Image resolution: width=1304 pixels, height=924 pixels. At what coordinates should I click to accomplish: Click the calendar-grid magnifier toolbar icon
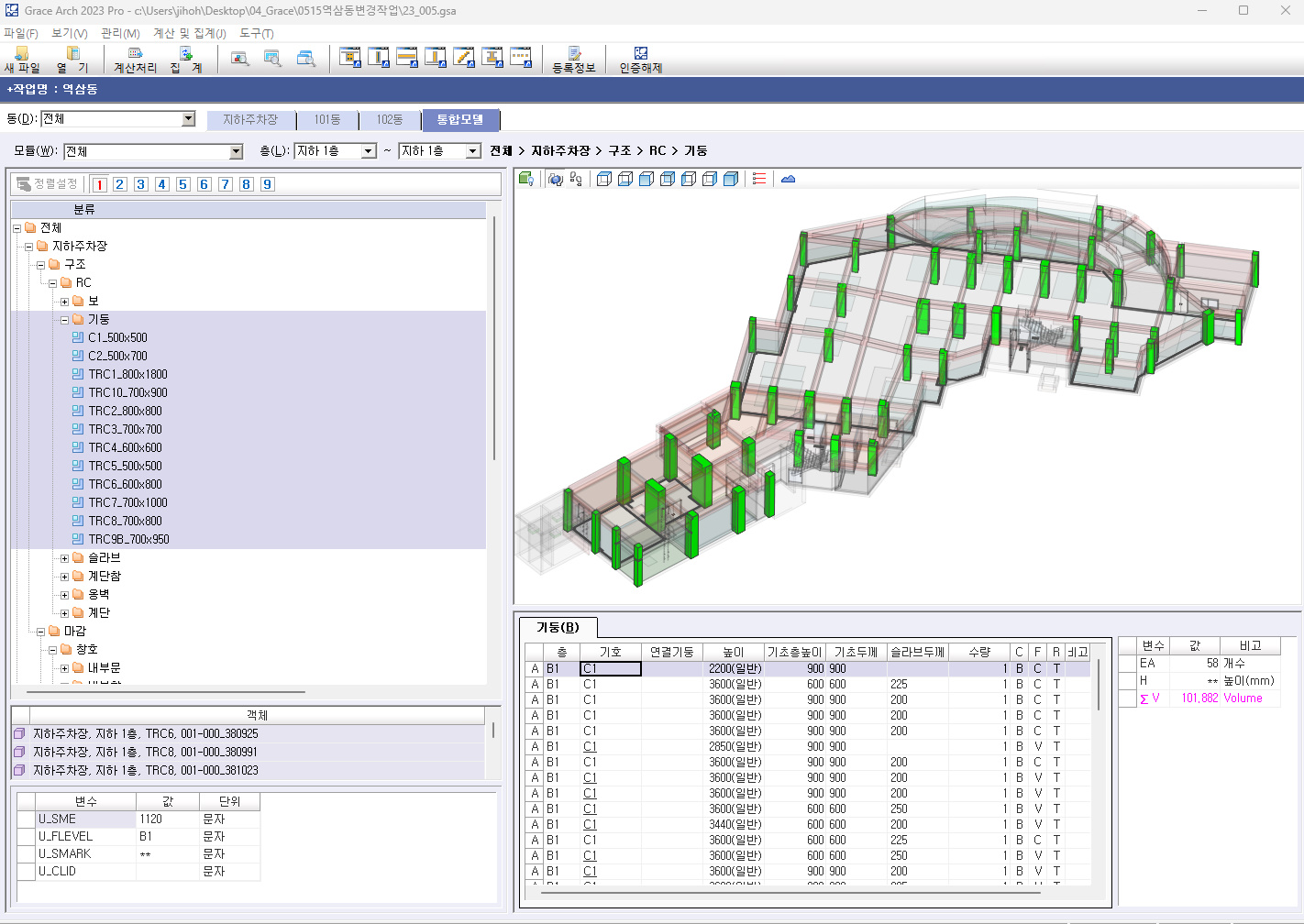tap(272, 59)
